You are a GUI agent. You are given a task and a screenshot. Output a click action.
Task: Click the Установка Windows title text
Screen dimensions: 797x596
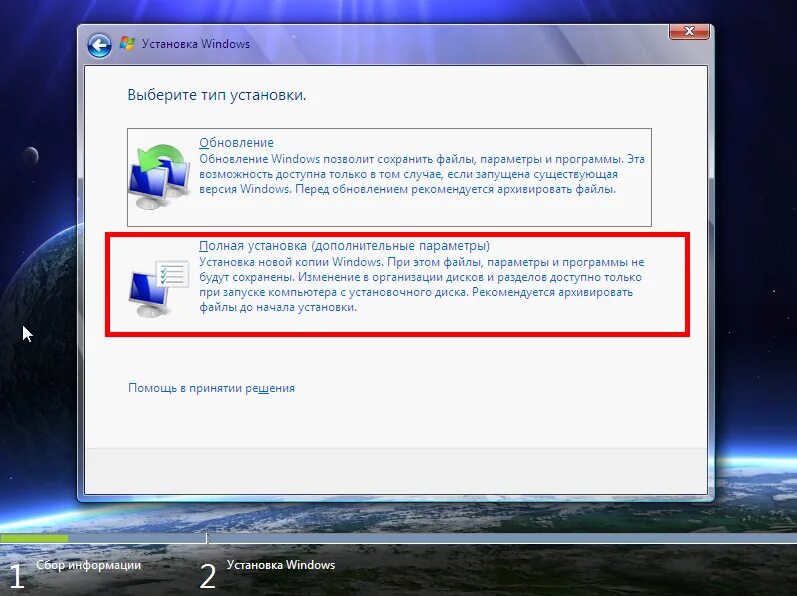[196, 44]
